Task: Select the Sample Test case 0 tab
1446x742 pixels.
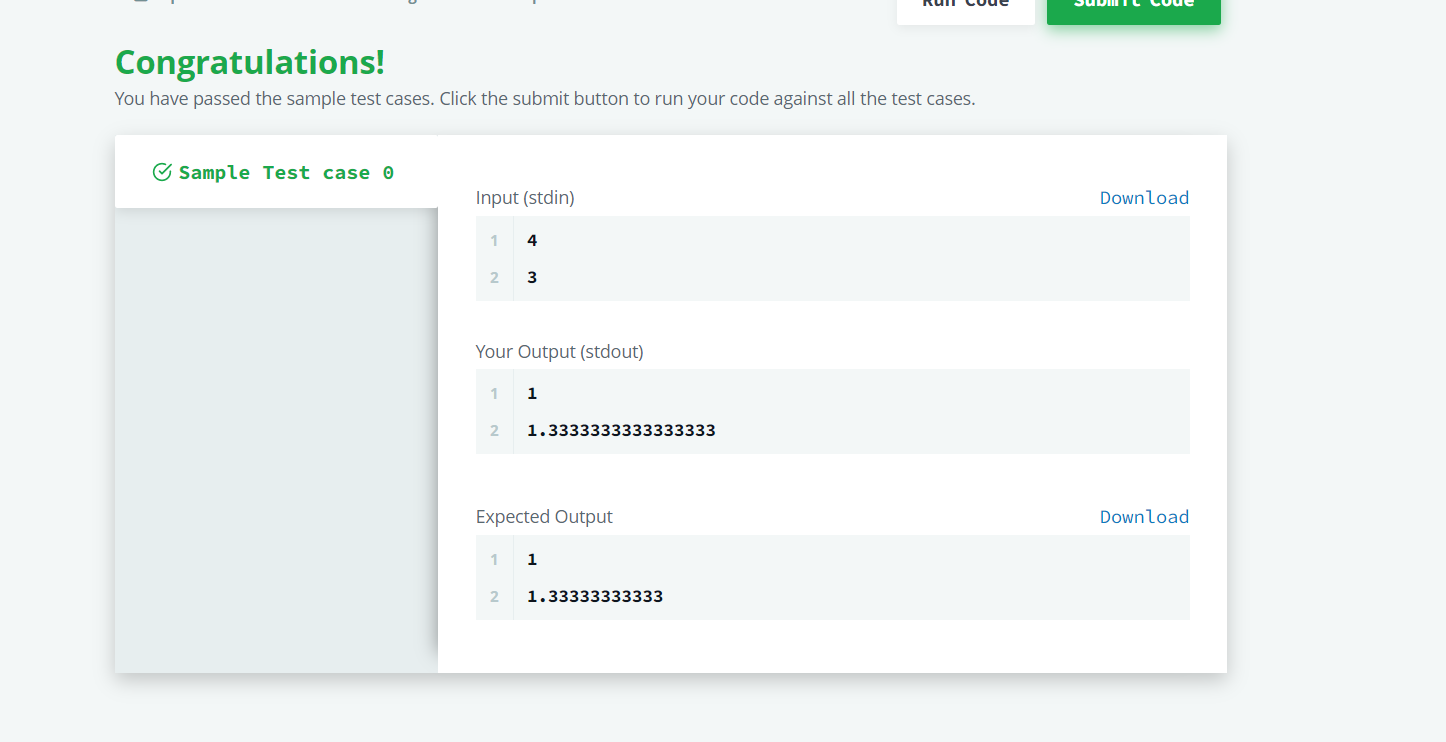Action: [x=276, y=172]
